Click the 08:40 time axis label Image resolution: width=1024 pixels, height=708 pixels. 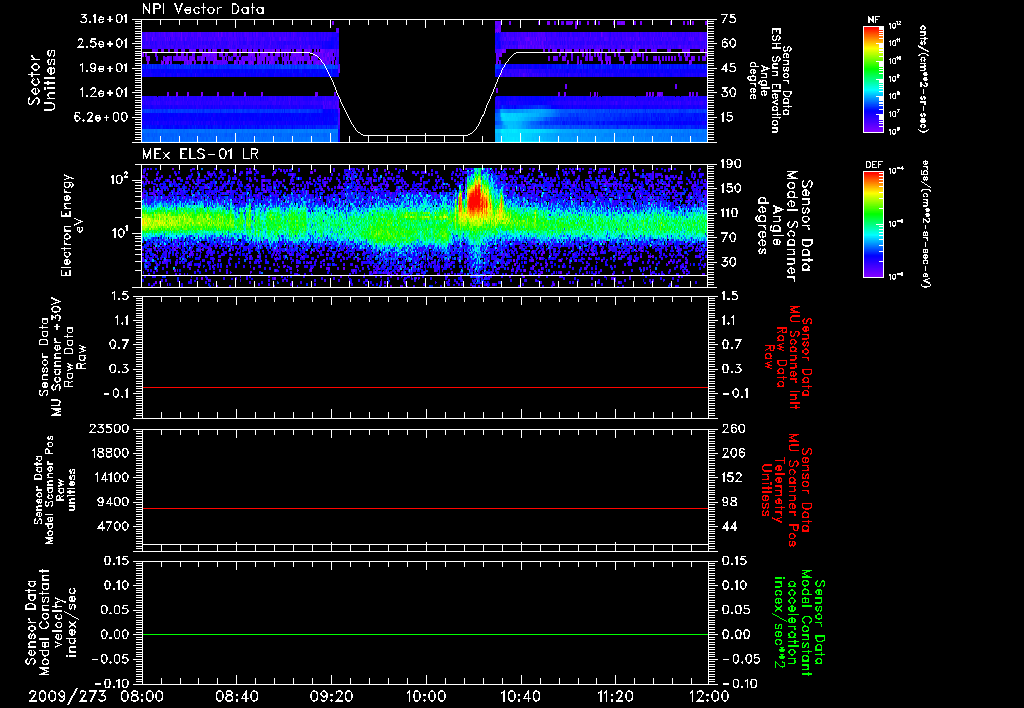pyautogui.click(x=236, y=697)
